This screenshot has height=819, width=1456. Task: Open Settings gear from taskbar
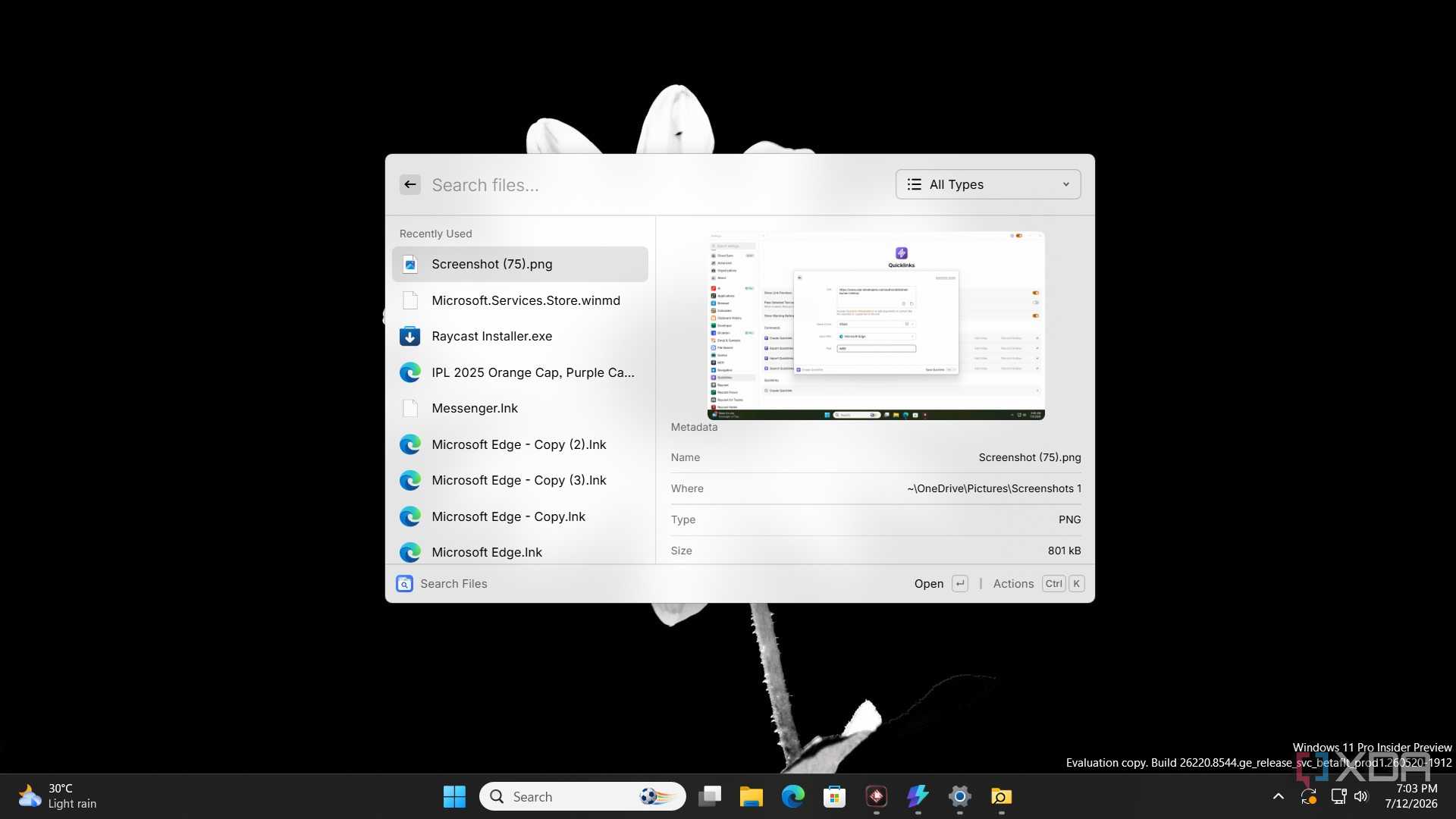[960, 796]
